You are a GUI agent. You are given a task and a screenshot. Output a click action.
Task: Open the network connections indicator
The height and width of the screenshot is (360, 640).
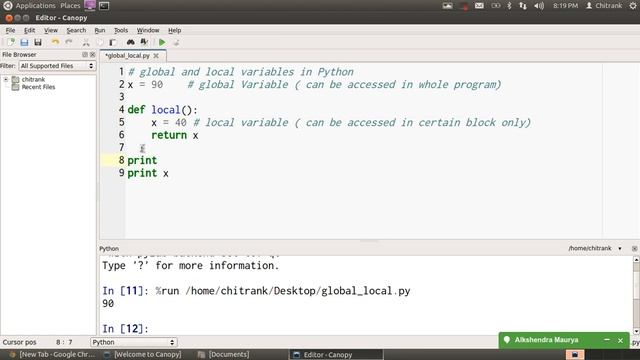[522, 6]
